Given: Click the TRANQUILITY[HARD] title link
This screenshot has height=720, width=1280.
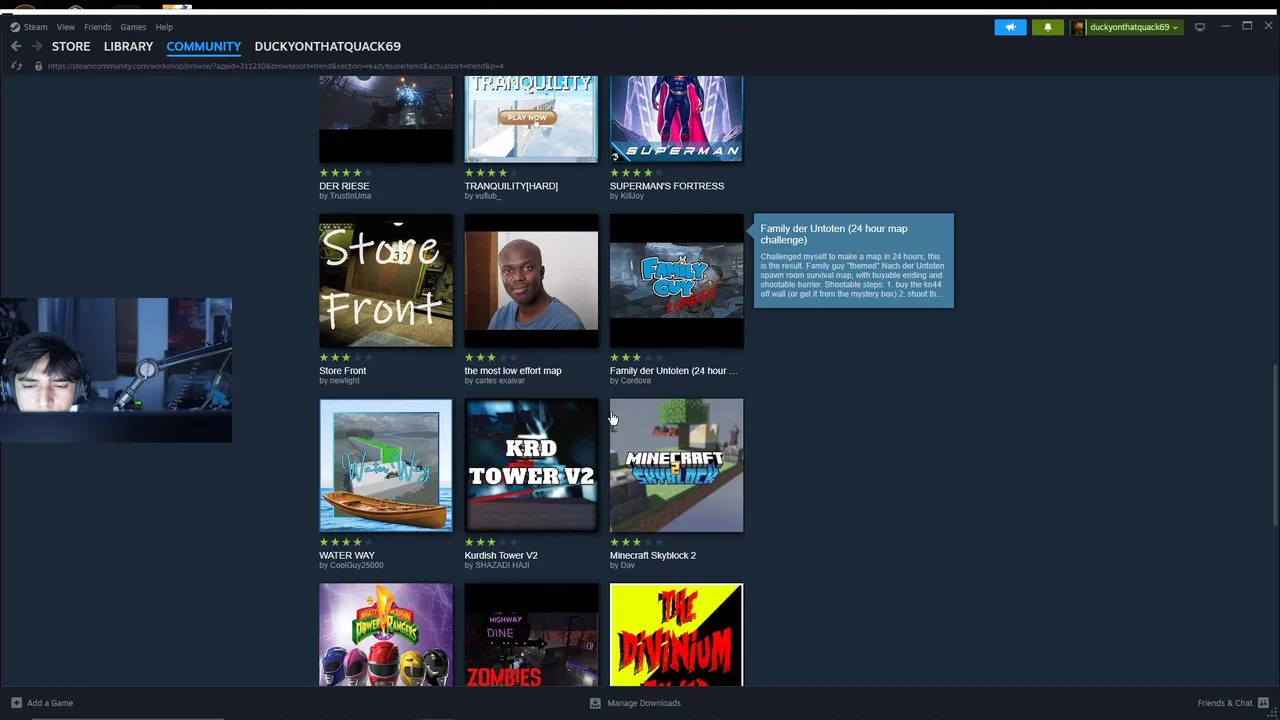Looking at the screenshot, I should click(511, 186).
